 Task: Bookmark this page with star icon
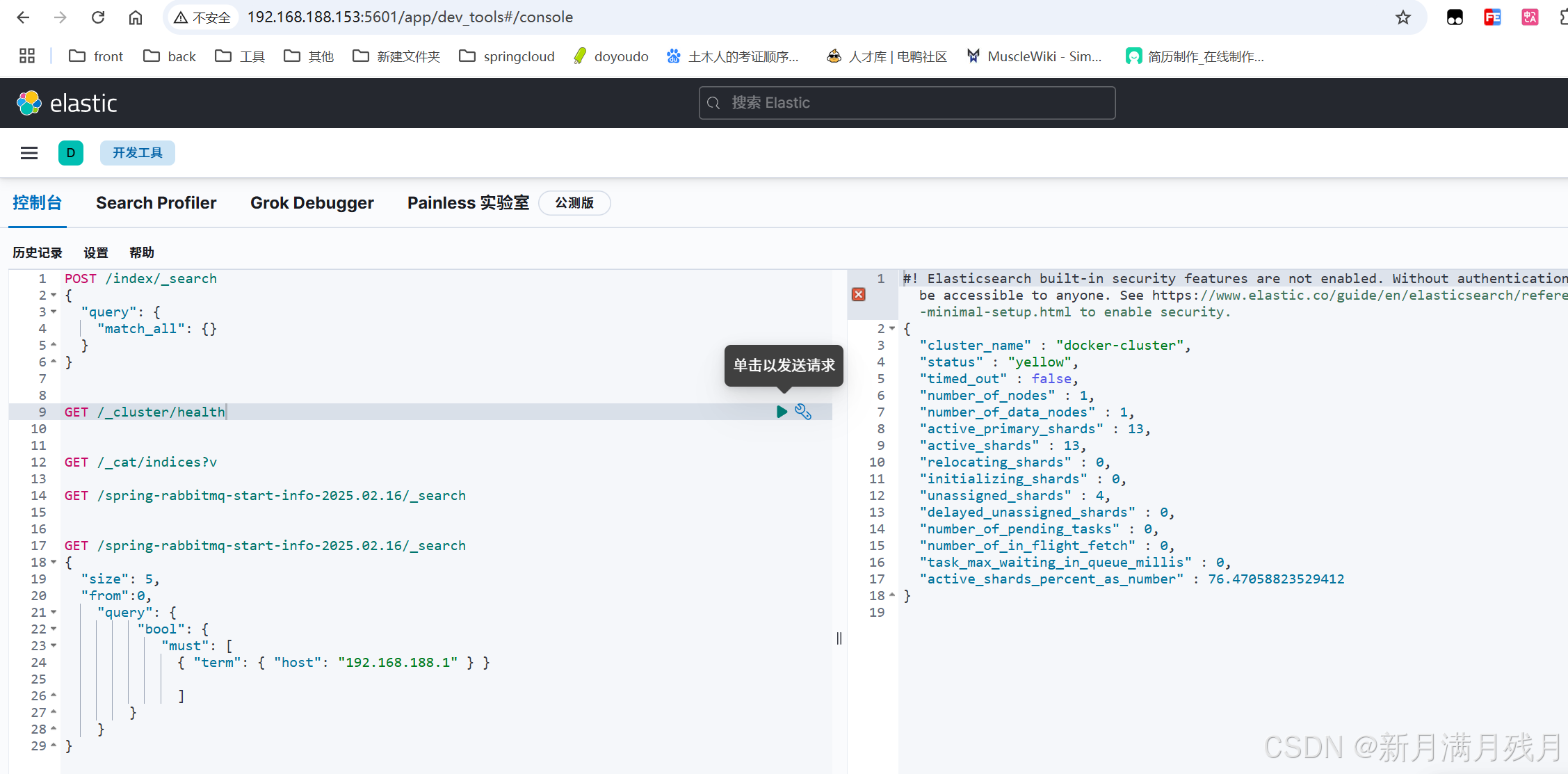tap(1403, 17)
